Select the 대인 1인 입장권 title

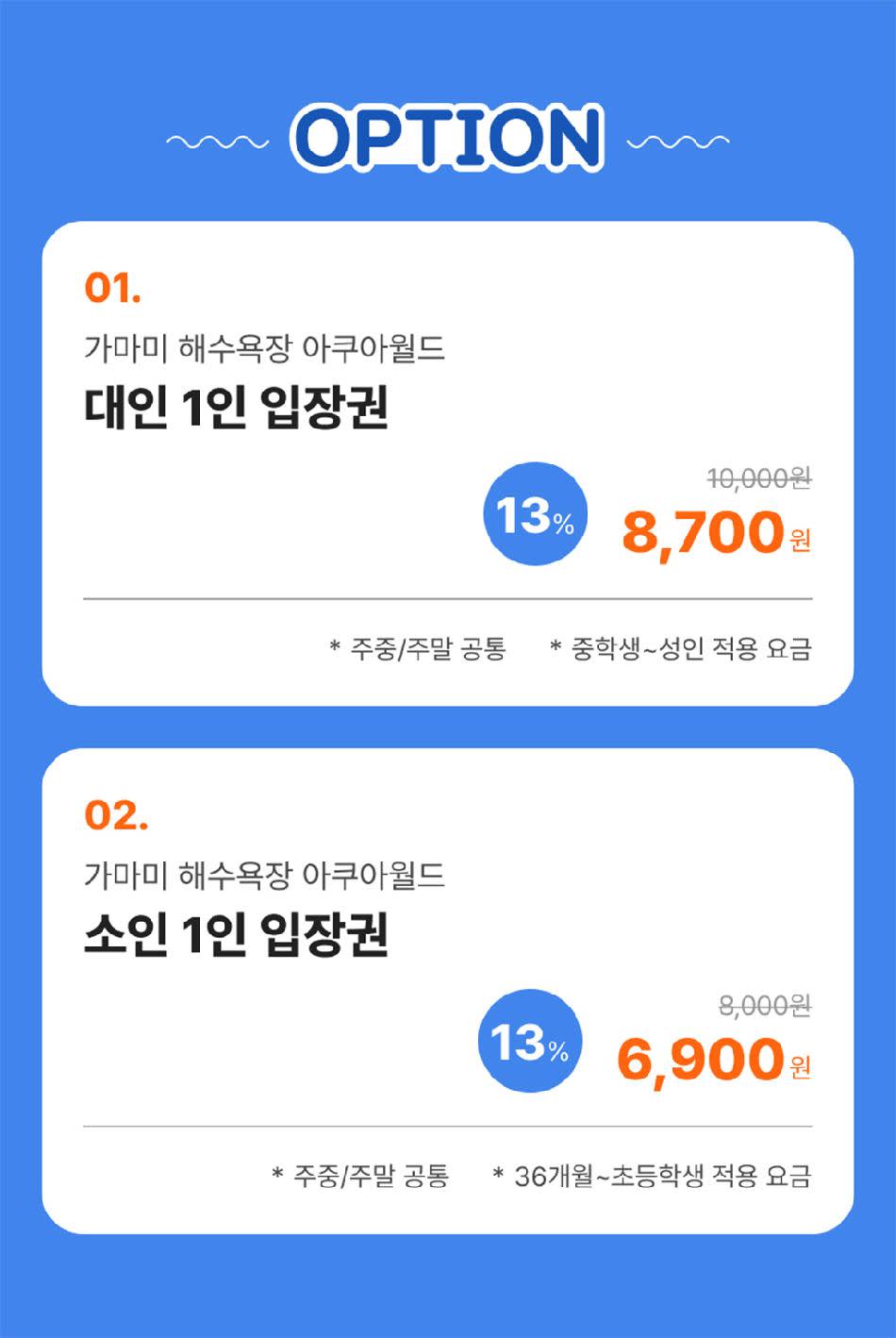236,409
